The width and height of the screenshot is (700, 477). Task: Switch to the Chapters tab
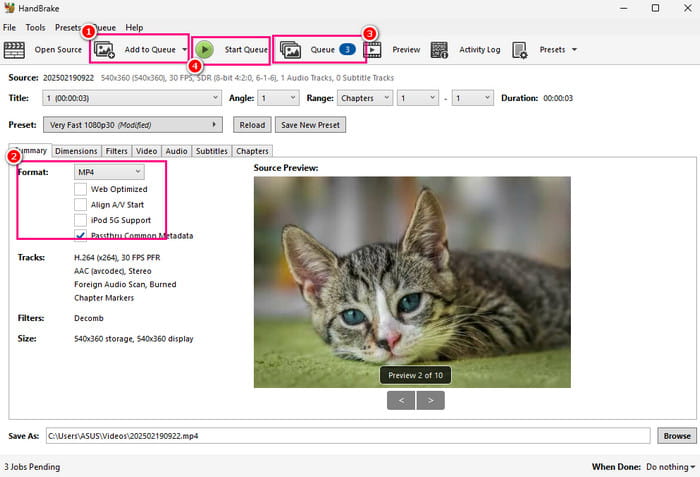point(252,151)
